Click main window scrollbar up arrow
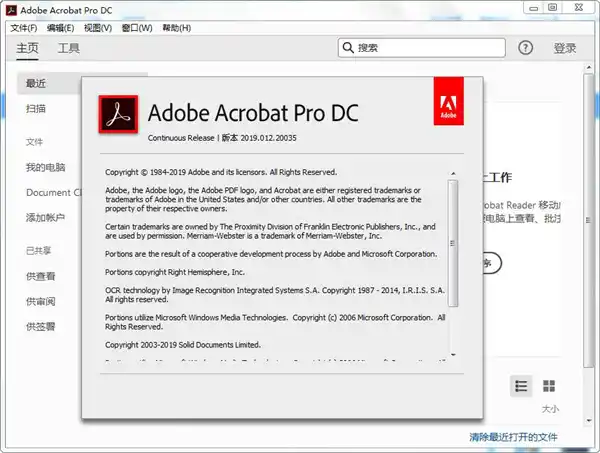Screen dimensions: 600x453 pos(589,68)
